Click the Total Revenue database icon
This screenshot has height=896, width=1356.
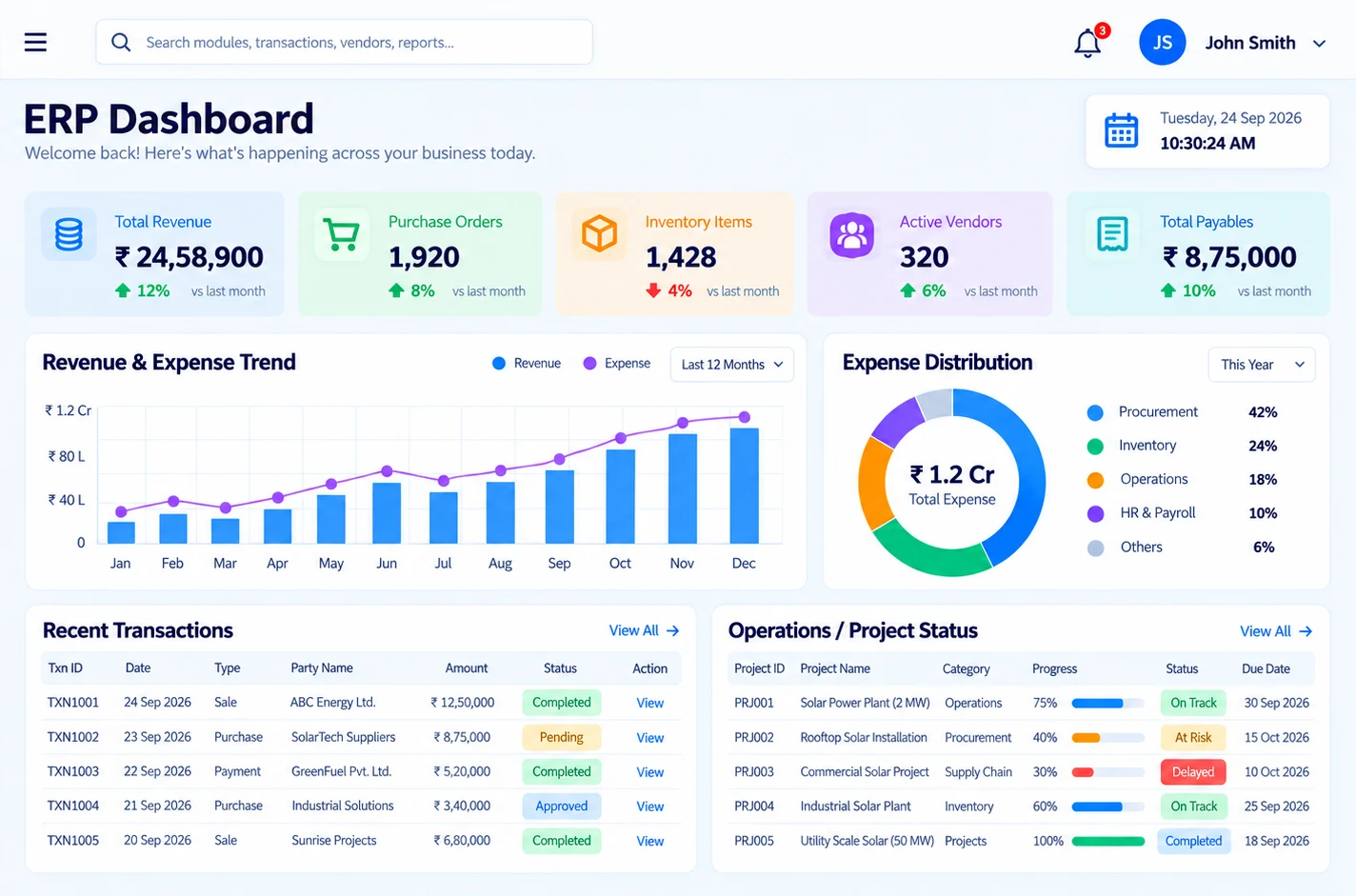69,233
